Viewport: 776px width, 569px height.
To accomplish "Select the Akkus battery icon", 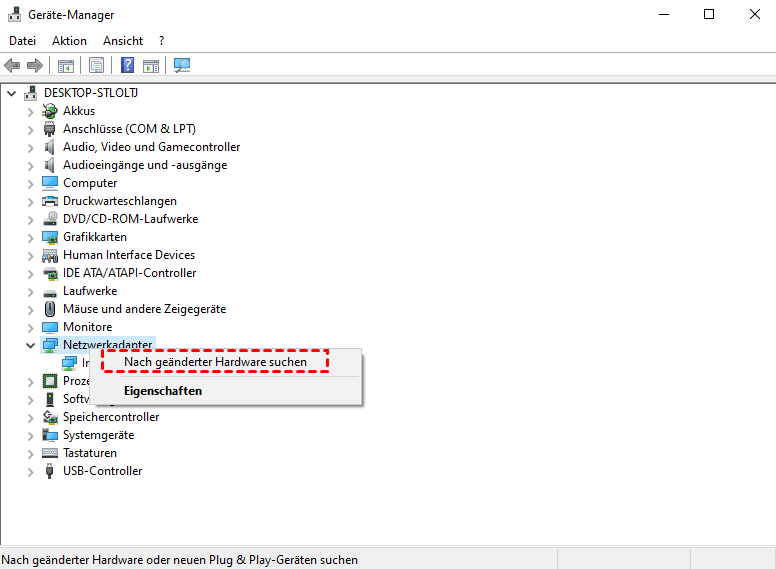I will pyautogui.click(x=49, y=111).
